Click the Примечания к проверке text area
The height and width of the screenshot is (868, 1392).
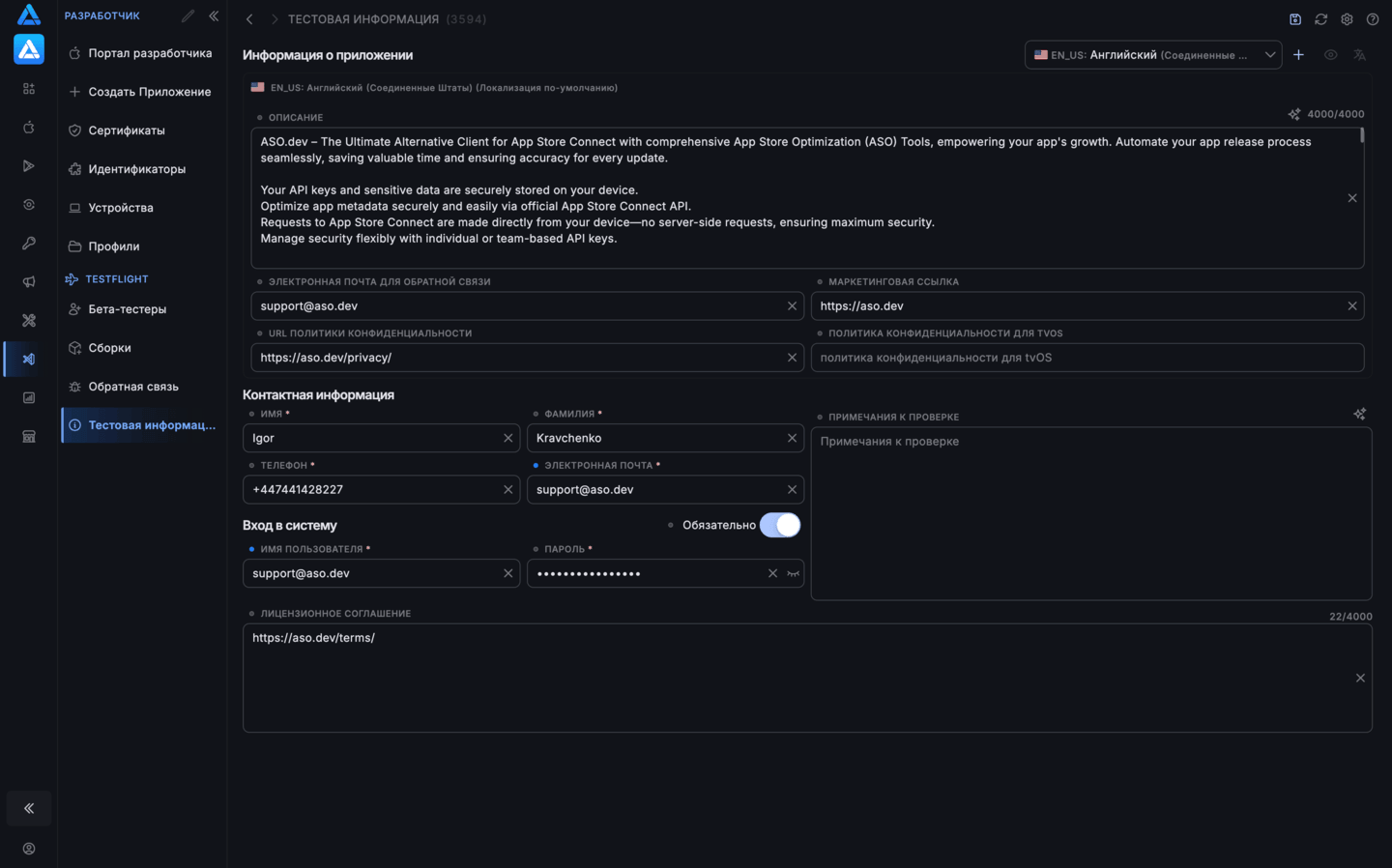tap(1091, 514)
